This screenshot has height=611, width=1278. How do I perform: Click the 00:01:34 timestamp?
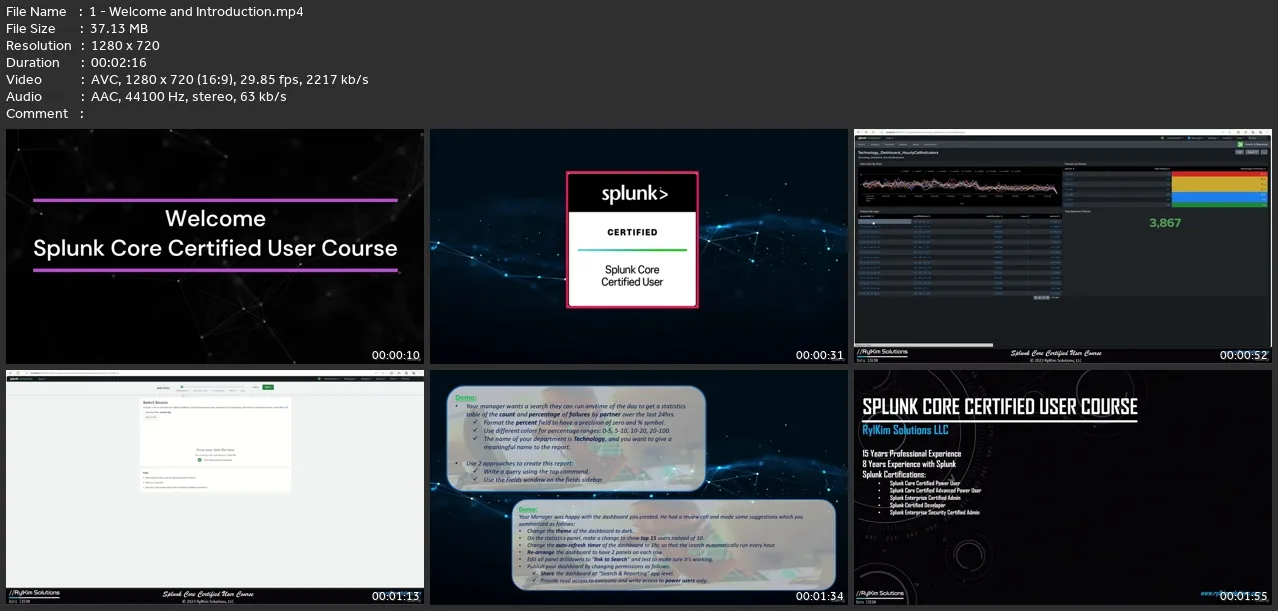[x=820, y=596]
